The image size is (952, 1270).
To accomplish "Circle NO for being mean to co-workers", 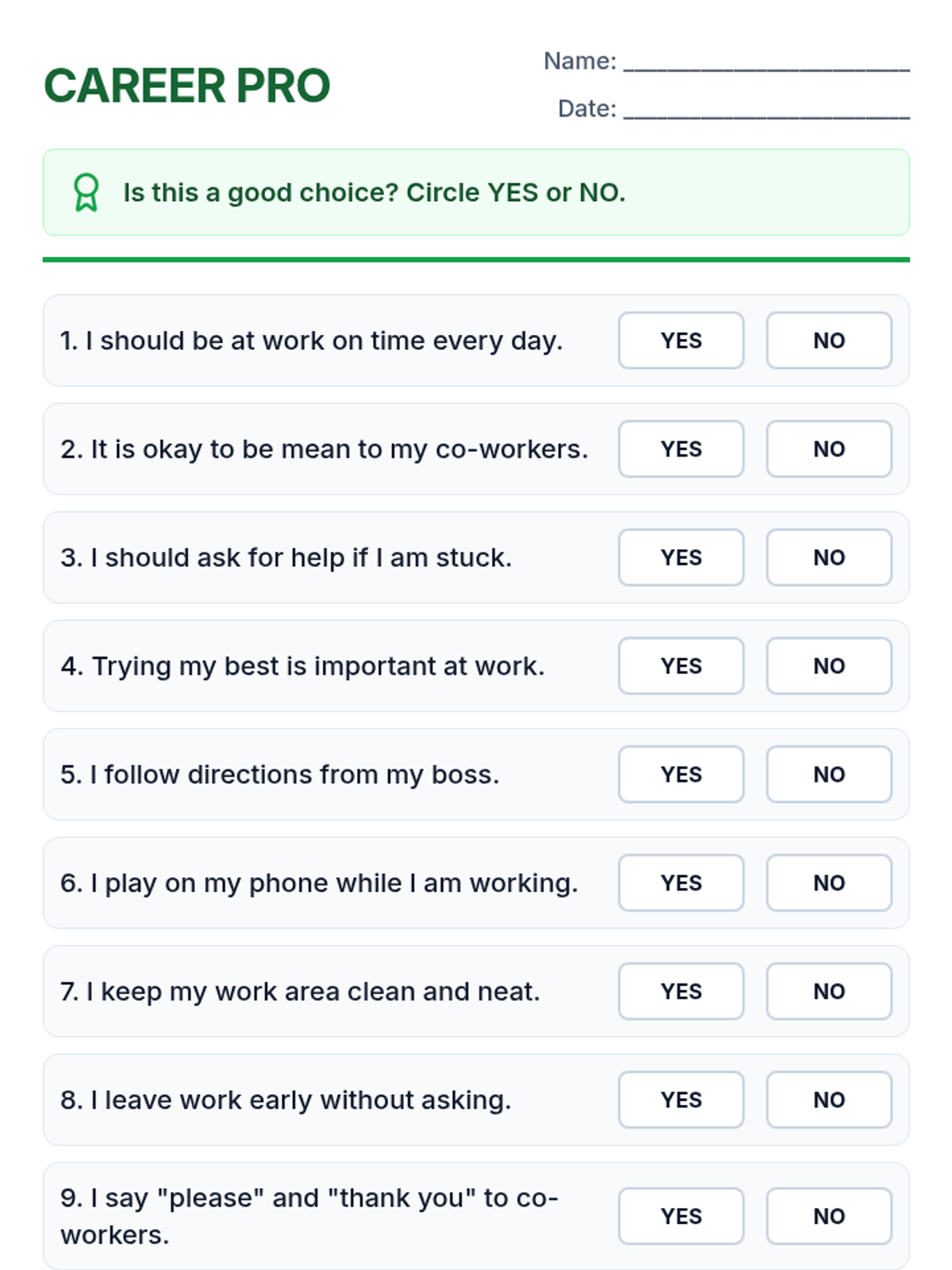I will [828, 449].
